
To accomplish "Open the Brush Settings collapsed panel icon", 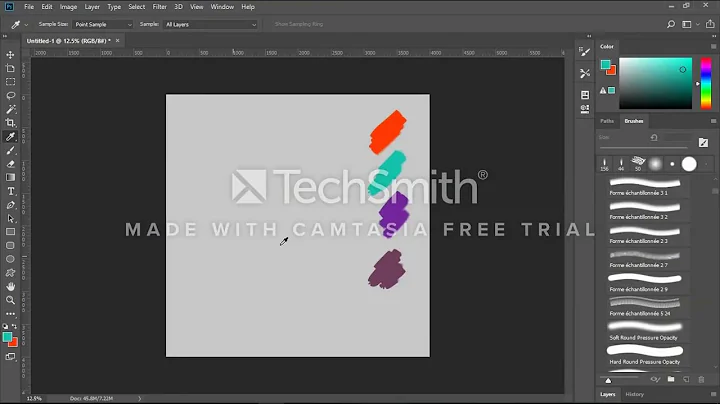I will coord(585,52).
